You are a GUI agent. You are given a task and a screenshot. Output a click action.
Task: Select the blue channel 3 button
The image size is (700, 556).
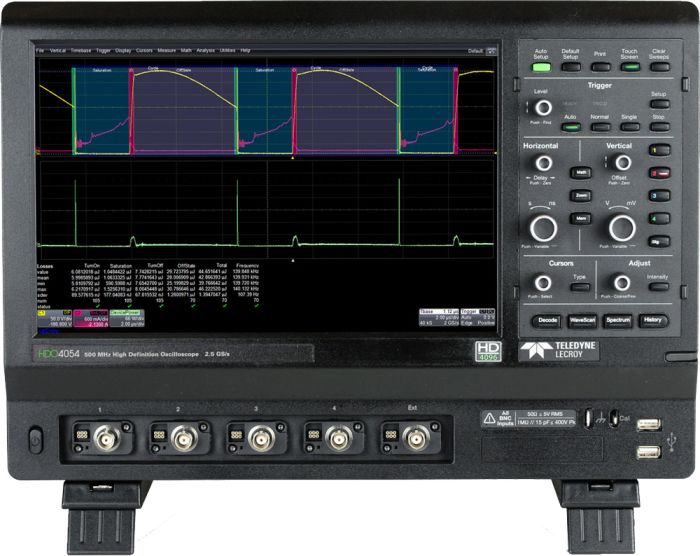(659, 196)
